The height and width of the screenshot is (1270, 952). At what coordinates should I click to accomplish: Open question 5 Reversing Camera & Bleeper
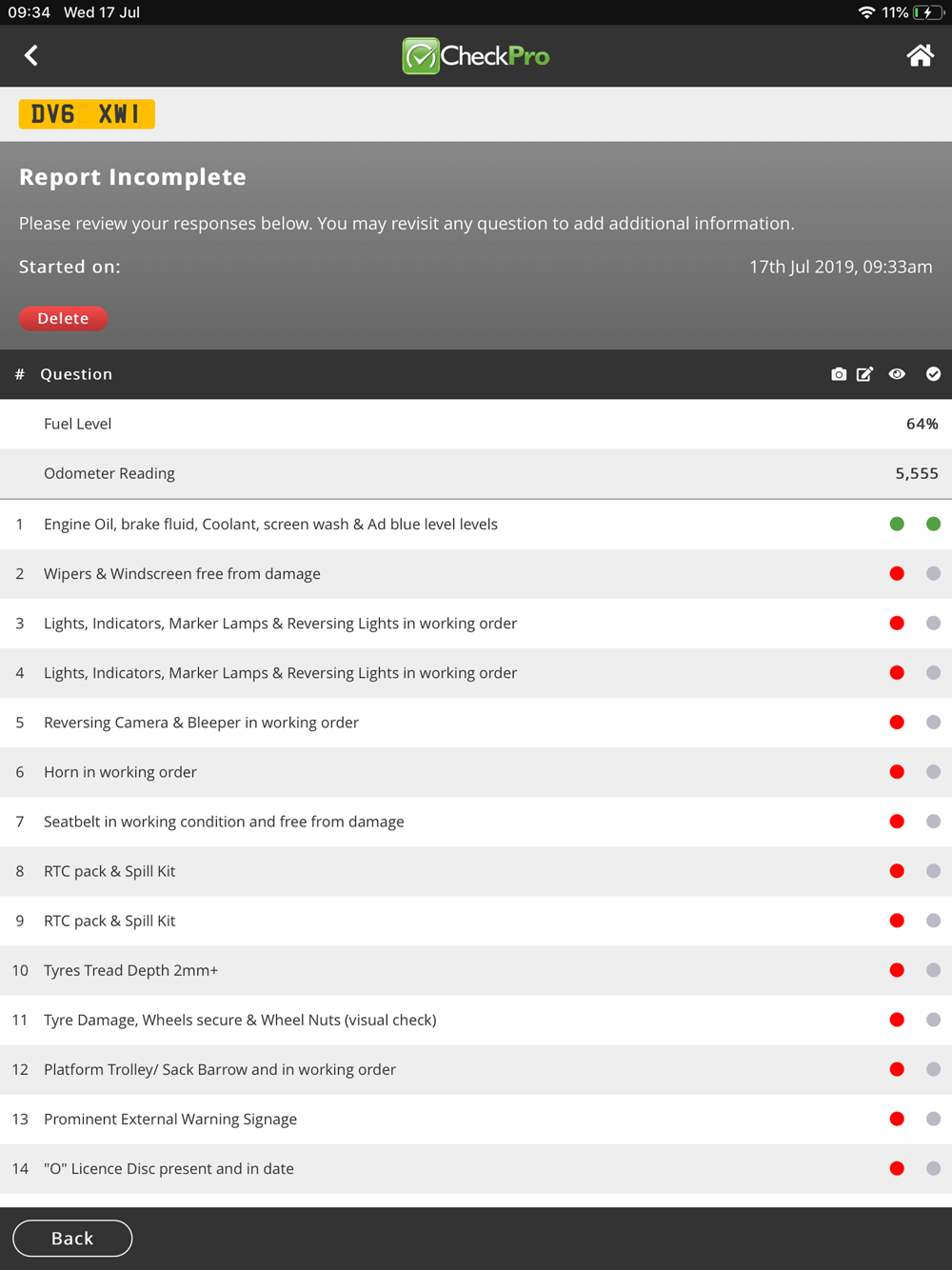(476, 722)
